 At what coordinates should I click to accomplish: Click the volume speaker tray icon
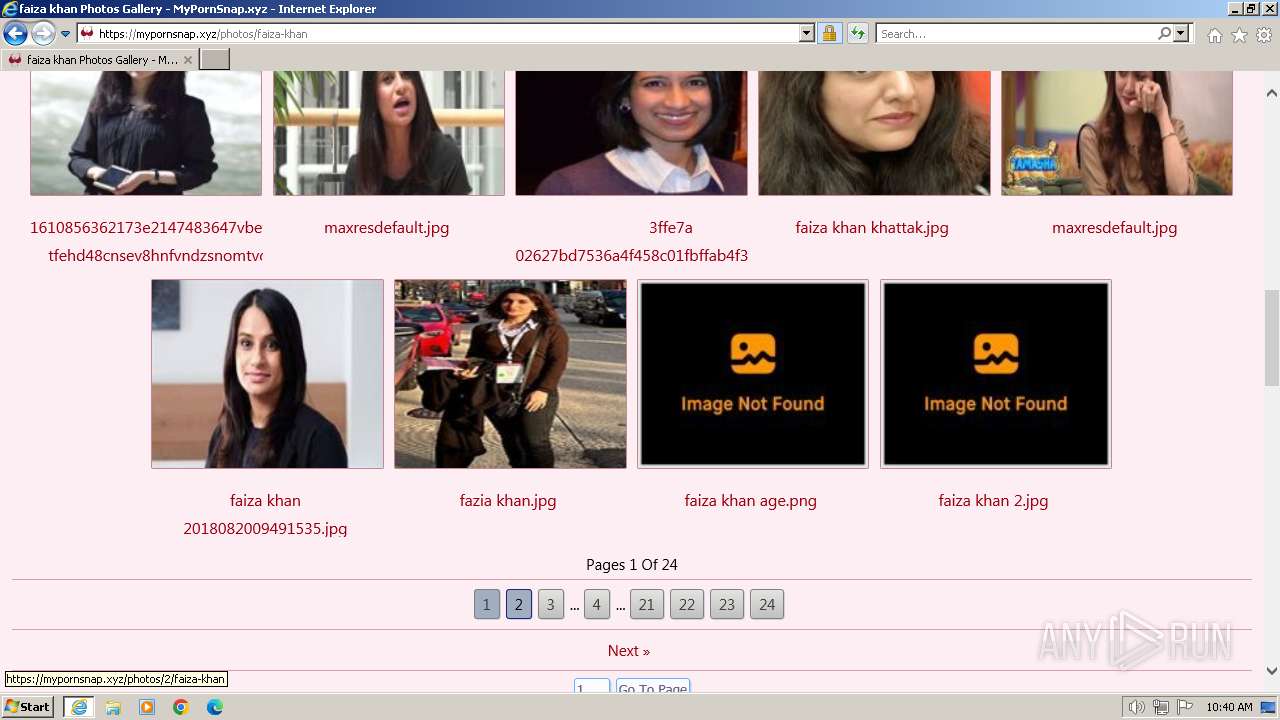click(x=1137, y=707)
